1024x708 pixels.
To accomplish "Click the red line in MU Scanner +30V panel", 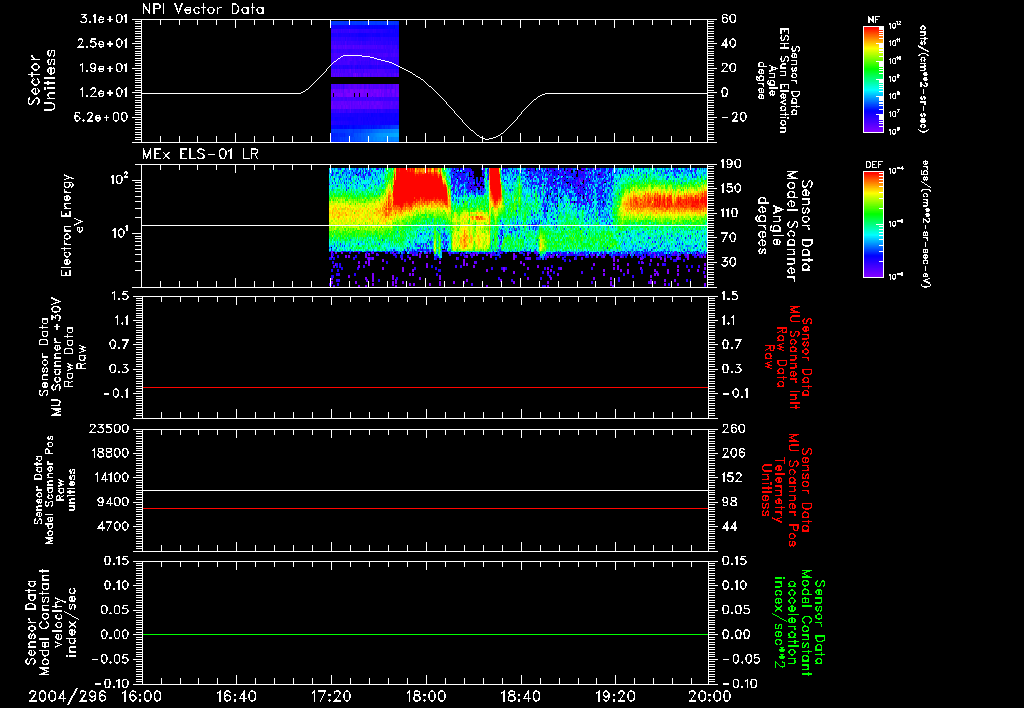I will point(425,387).
